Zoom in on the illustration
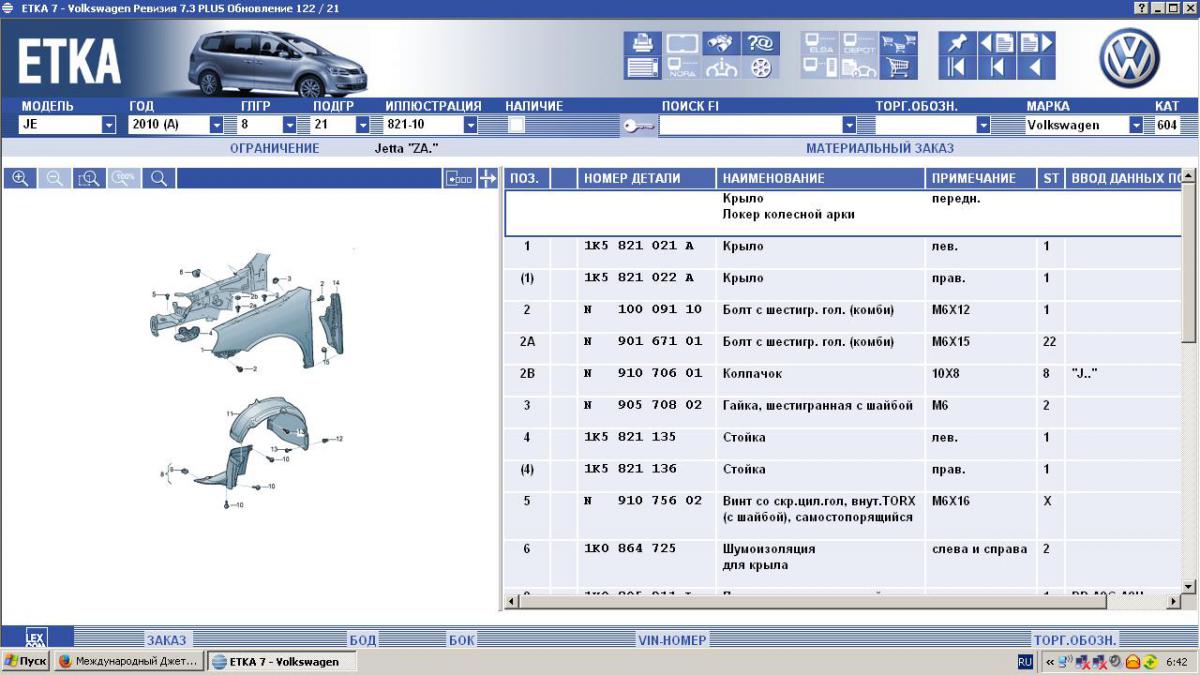Screen dimensions: 1200x675 click(x=20, y=178)
